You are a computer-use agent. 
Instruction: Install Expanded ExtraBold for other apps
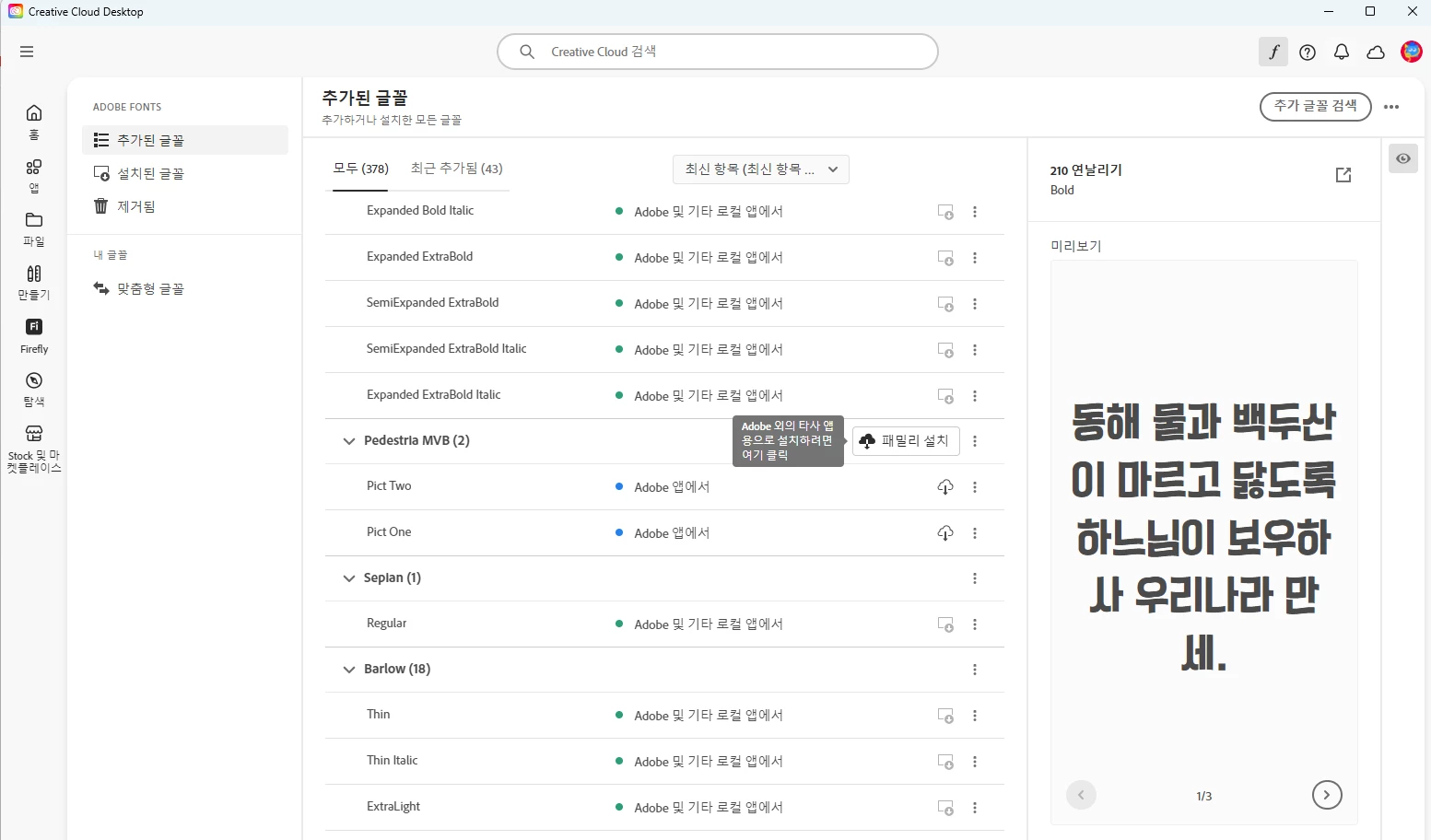point(945,258)
